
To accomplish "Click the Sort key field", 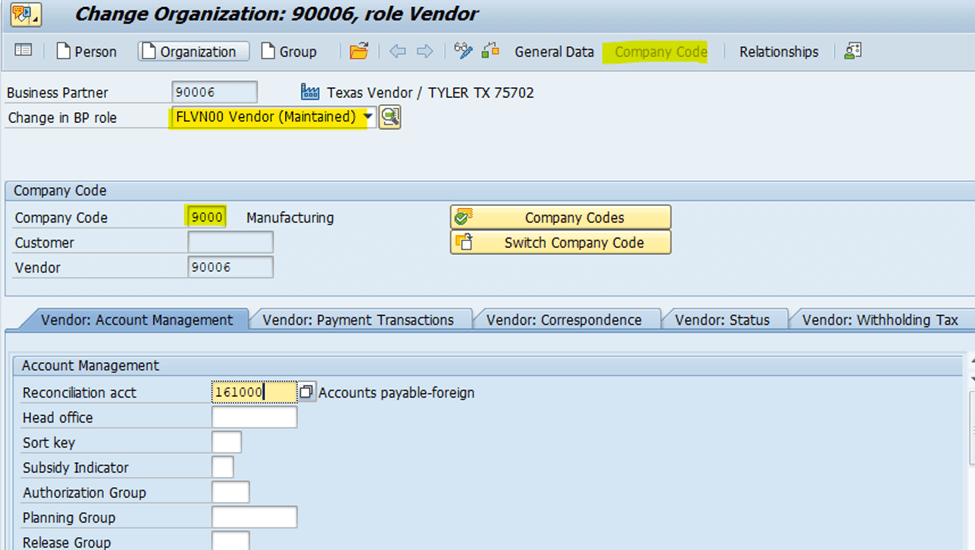I will pyautogui.click(x=226, y=442).
